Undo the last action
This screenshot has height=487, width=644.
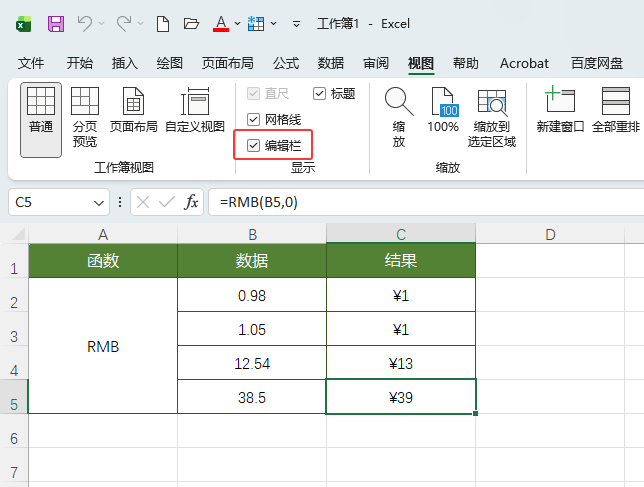pos(85,24)
